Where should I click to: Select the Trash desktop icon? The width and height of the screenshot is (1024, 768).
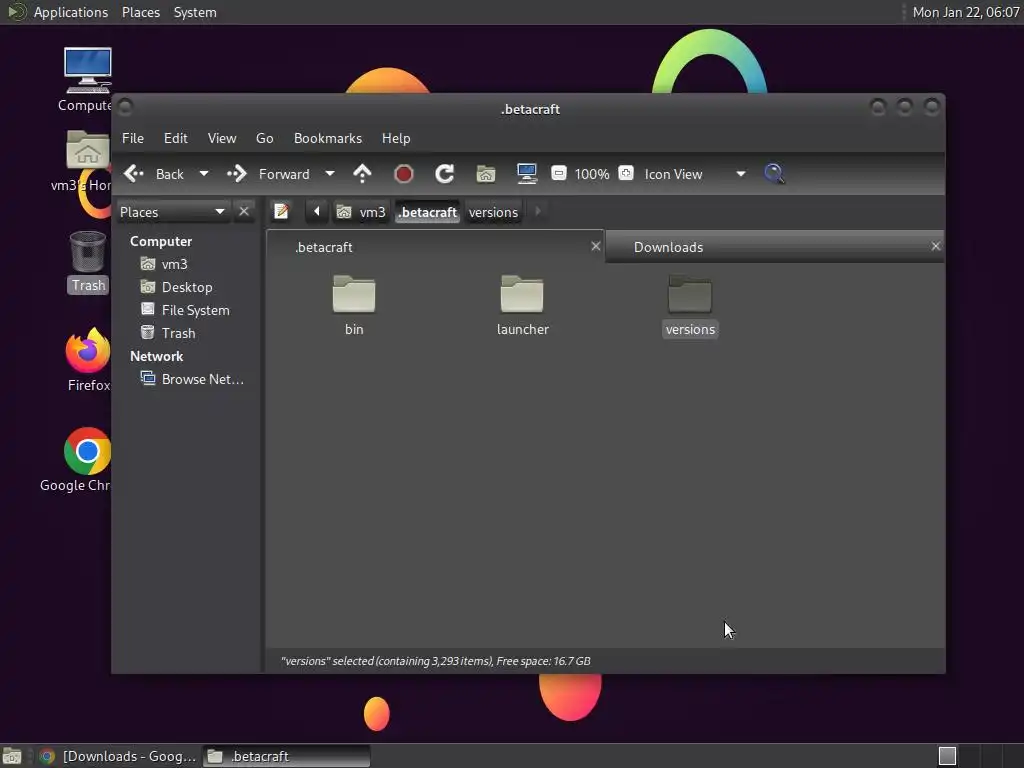point(88,263)
